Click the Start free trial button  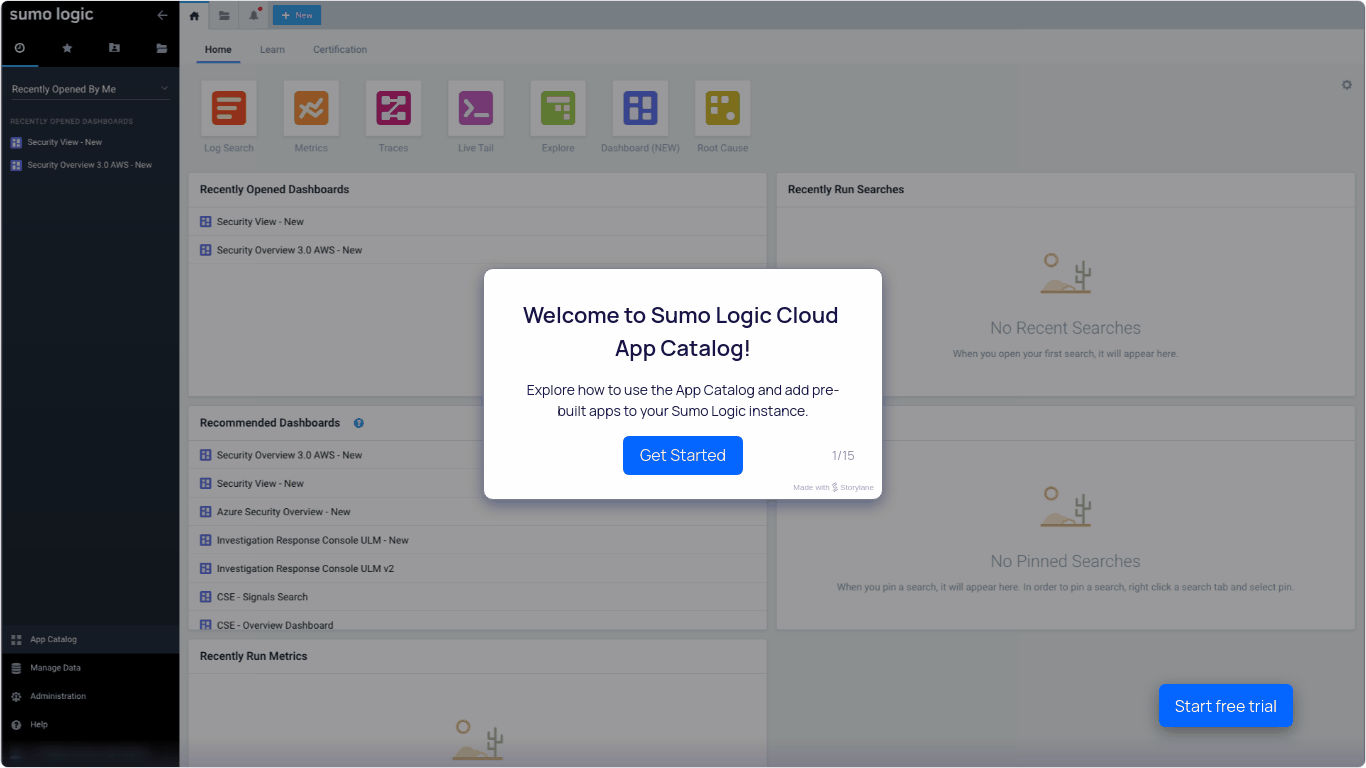(1226, 706)
